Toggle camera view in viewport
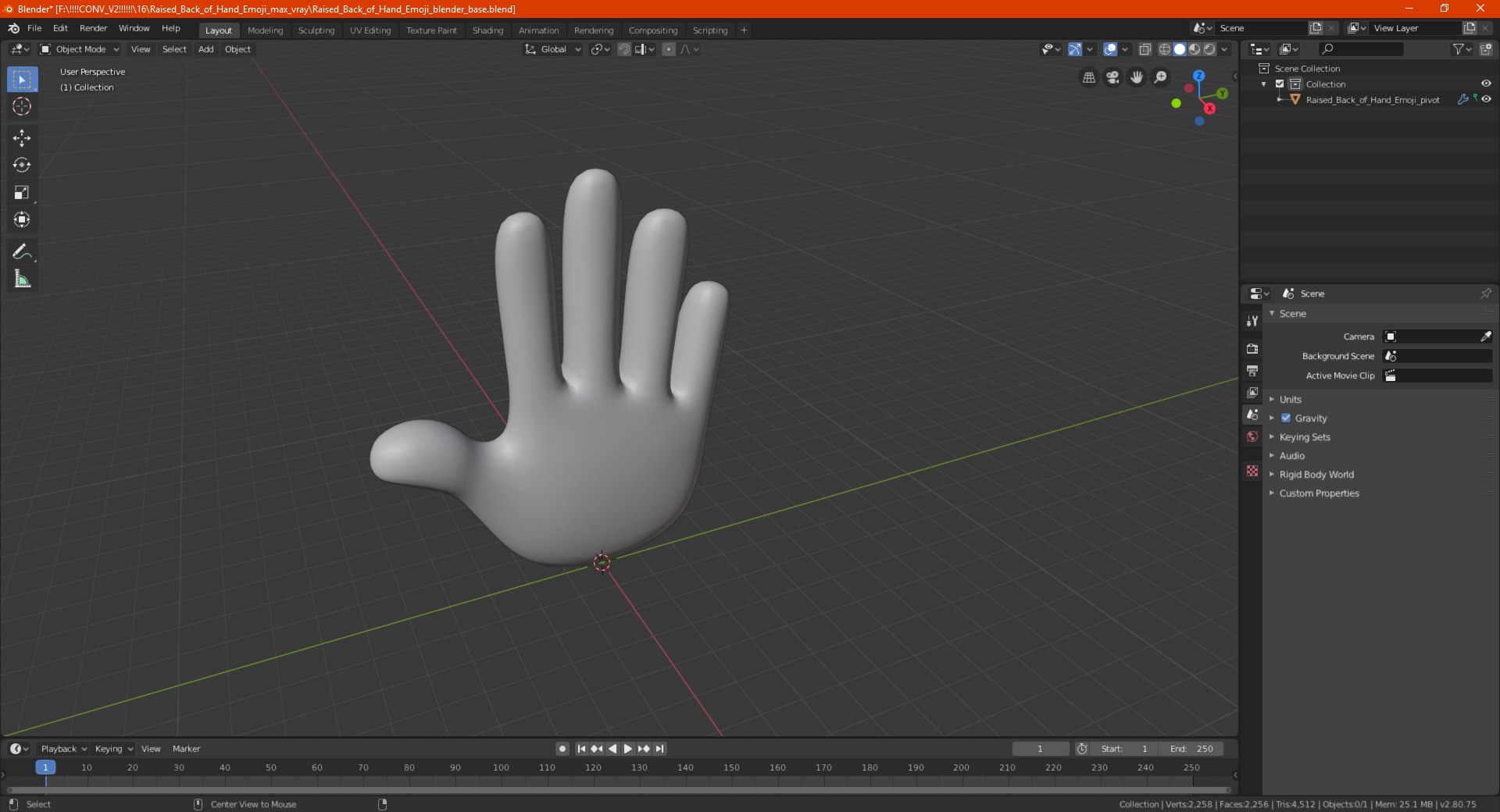Screen dimensions: 1500x812 pos(1112,77)
